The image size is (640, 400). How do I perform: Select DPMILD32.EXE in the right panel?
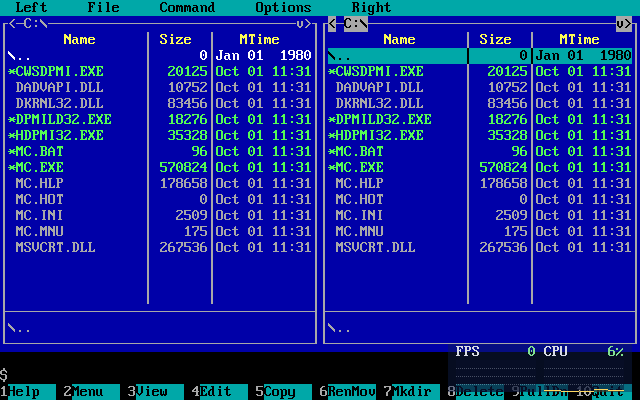(480, 120)
